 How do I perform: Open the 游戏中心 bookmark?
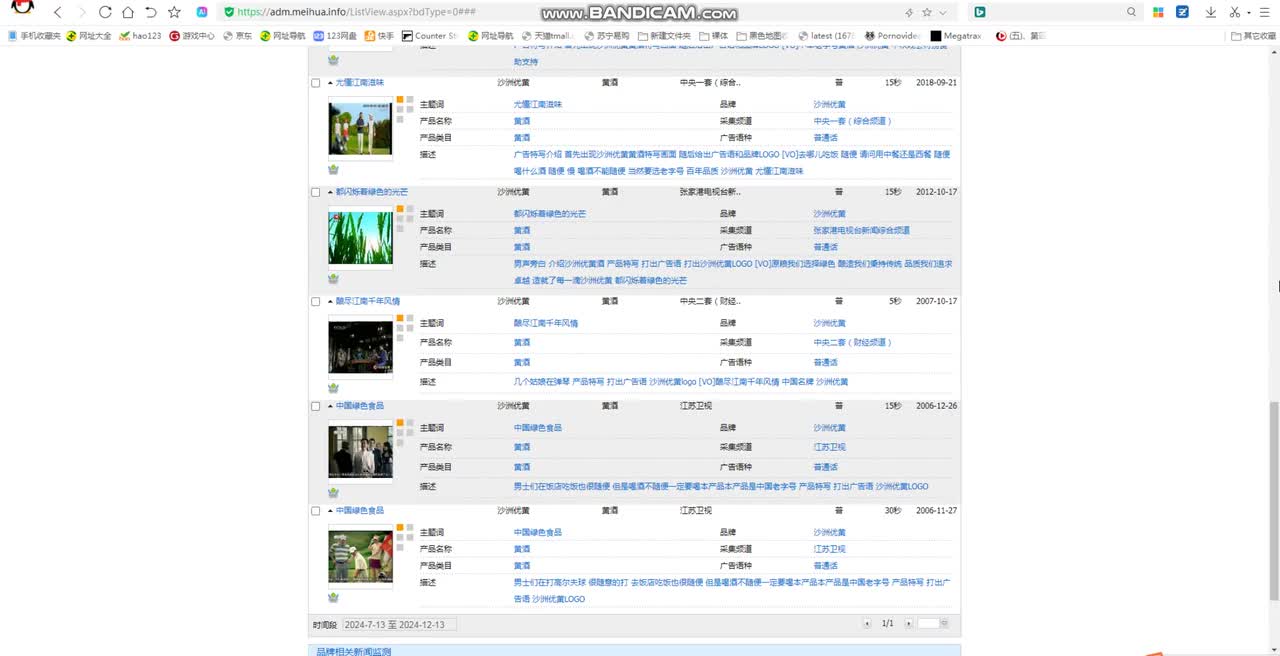192,36
